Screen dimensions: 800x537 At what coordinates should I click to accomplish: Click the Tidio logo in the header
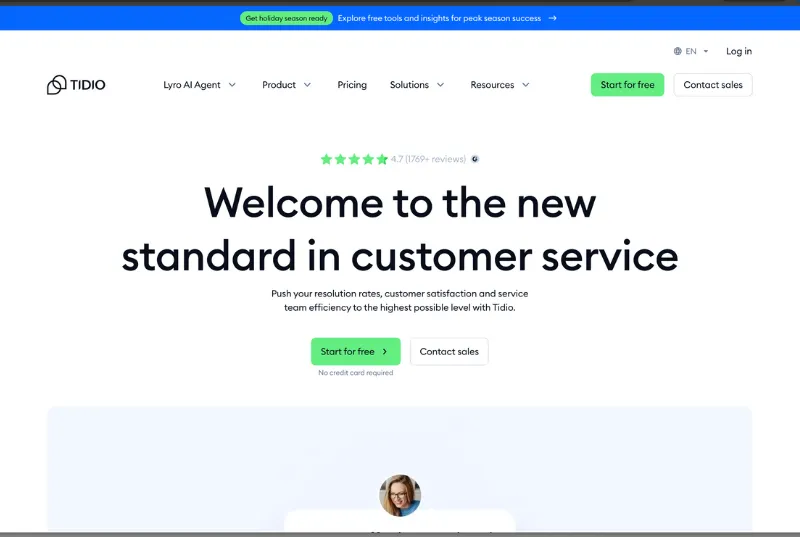click(x=76, y=85)
